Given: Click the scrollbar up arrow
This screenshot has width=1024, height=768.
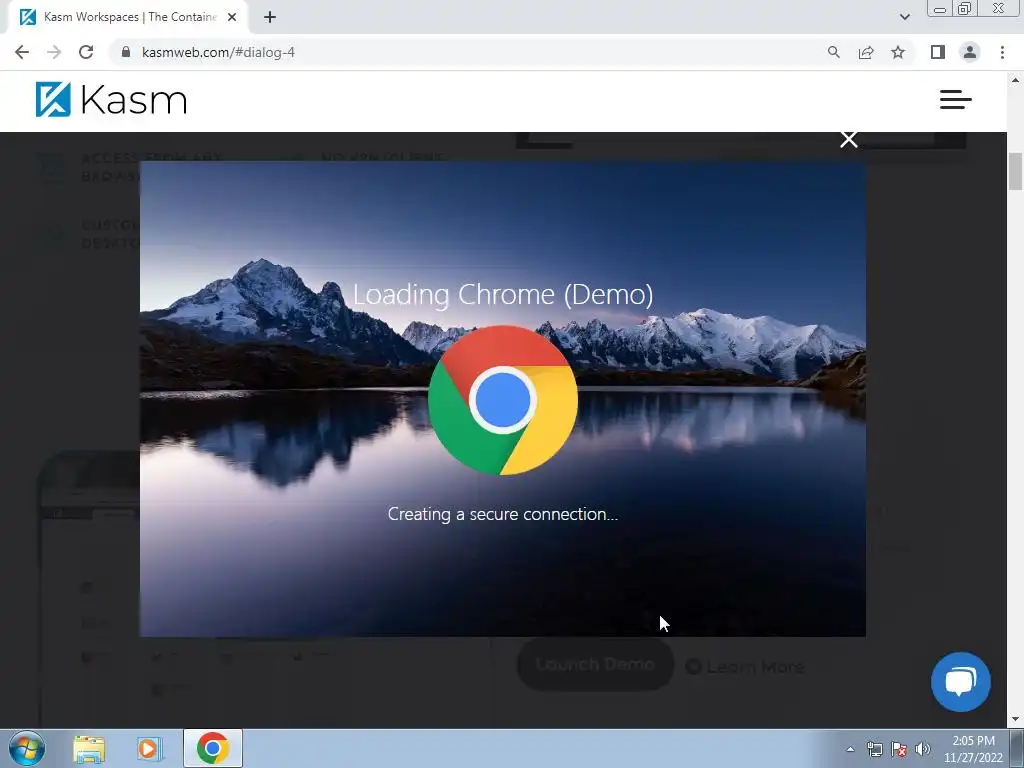Looking at the screenshot, I should [x=1015, y=80].
